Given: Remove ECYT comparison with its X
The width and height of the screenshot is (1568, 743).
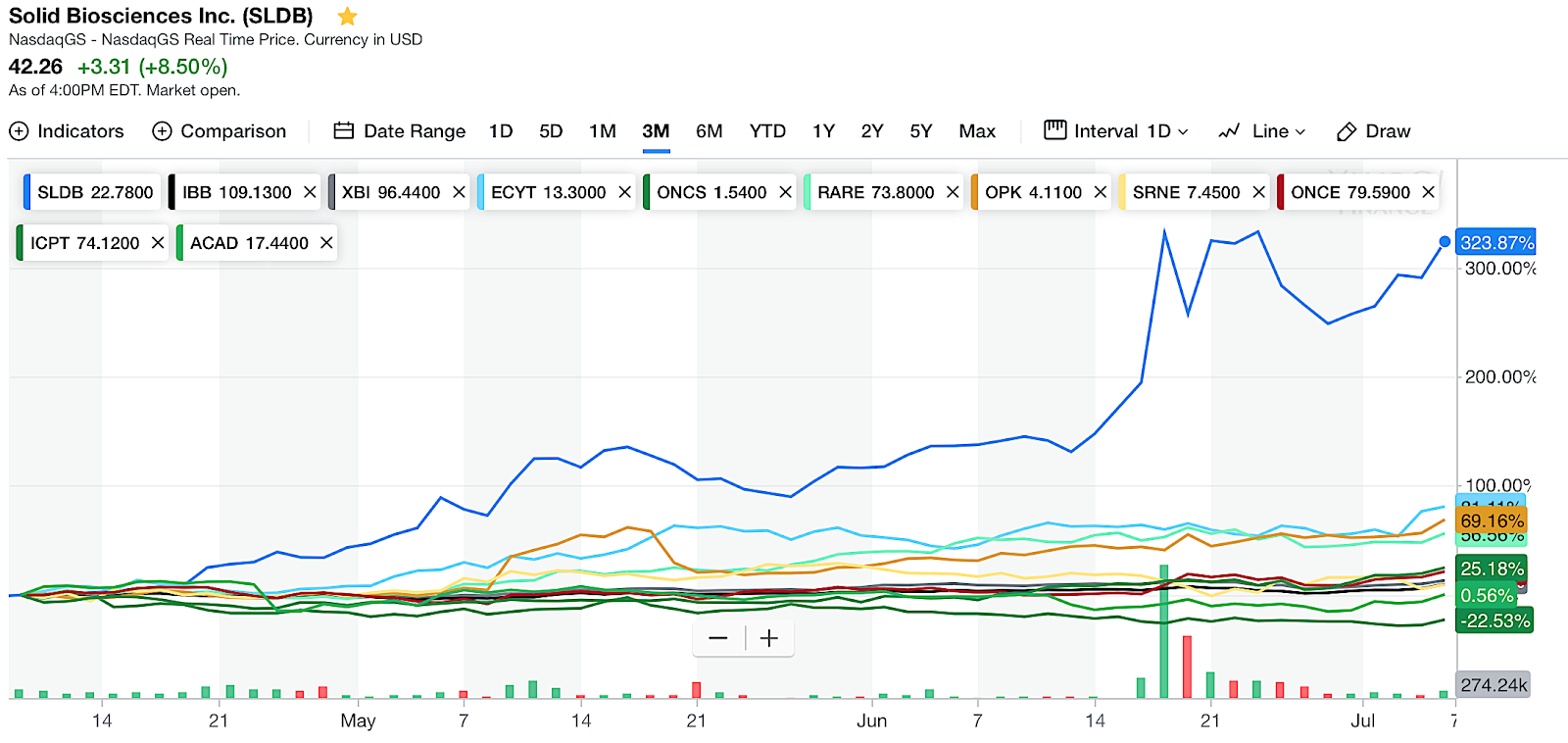Looking at the screenshot, I should click(624, 192).
